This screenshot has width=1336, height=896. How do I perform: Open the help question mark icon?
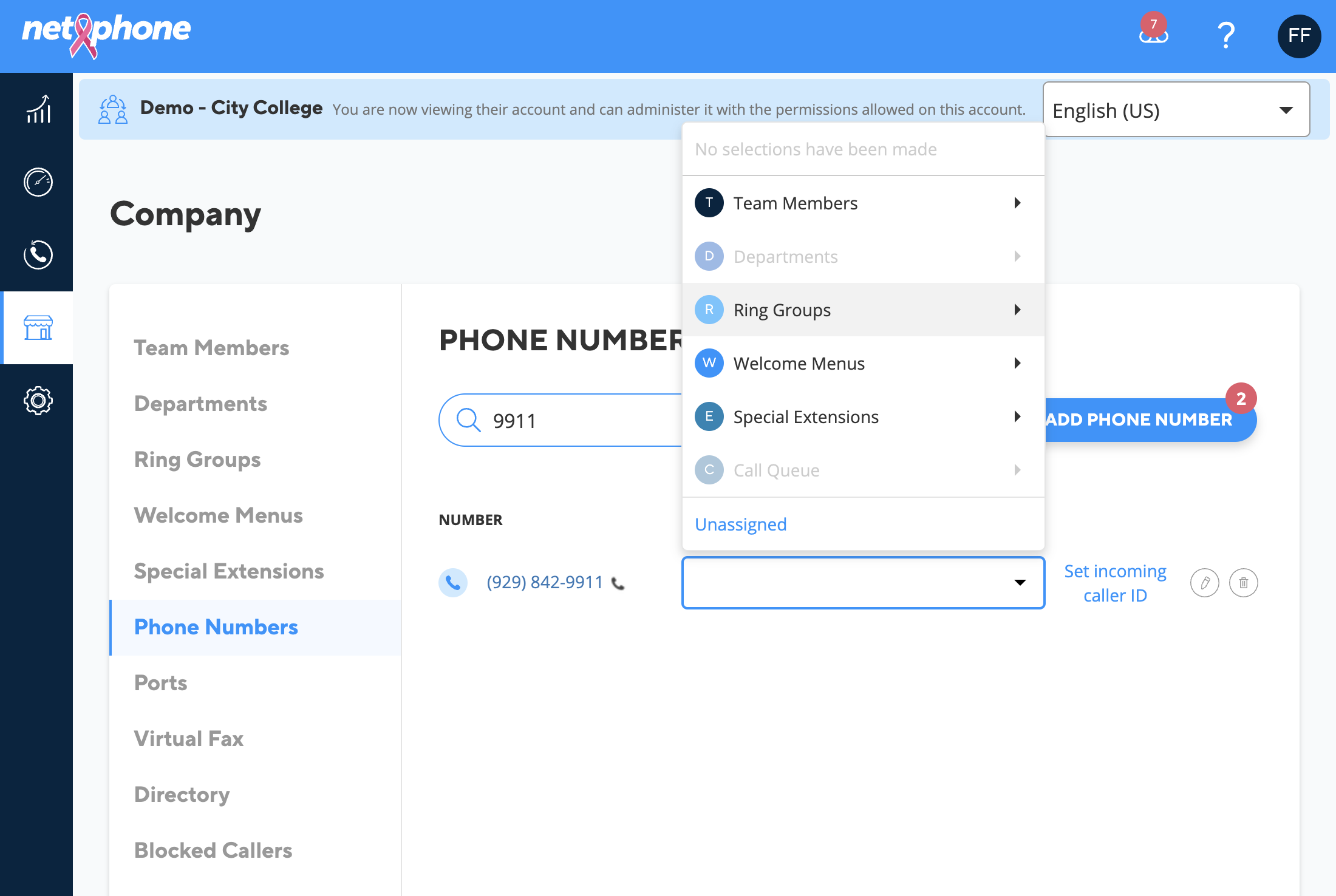pos(1226,36)
